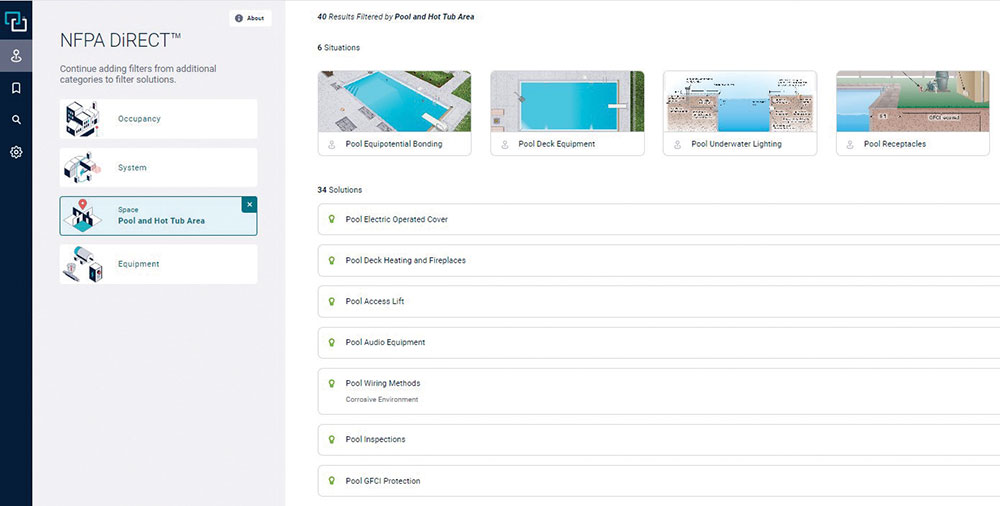This screenshot has width=1000, height=506.
Task: Click the NFPA logo icon in sidebar
Action: (x=16, y=19)
